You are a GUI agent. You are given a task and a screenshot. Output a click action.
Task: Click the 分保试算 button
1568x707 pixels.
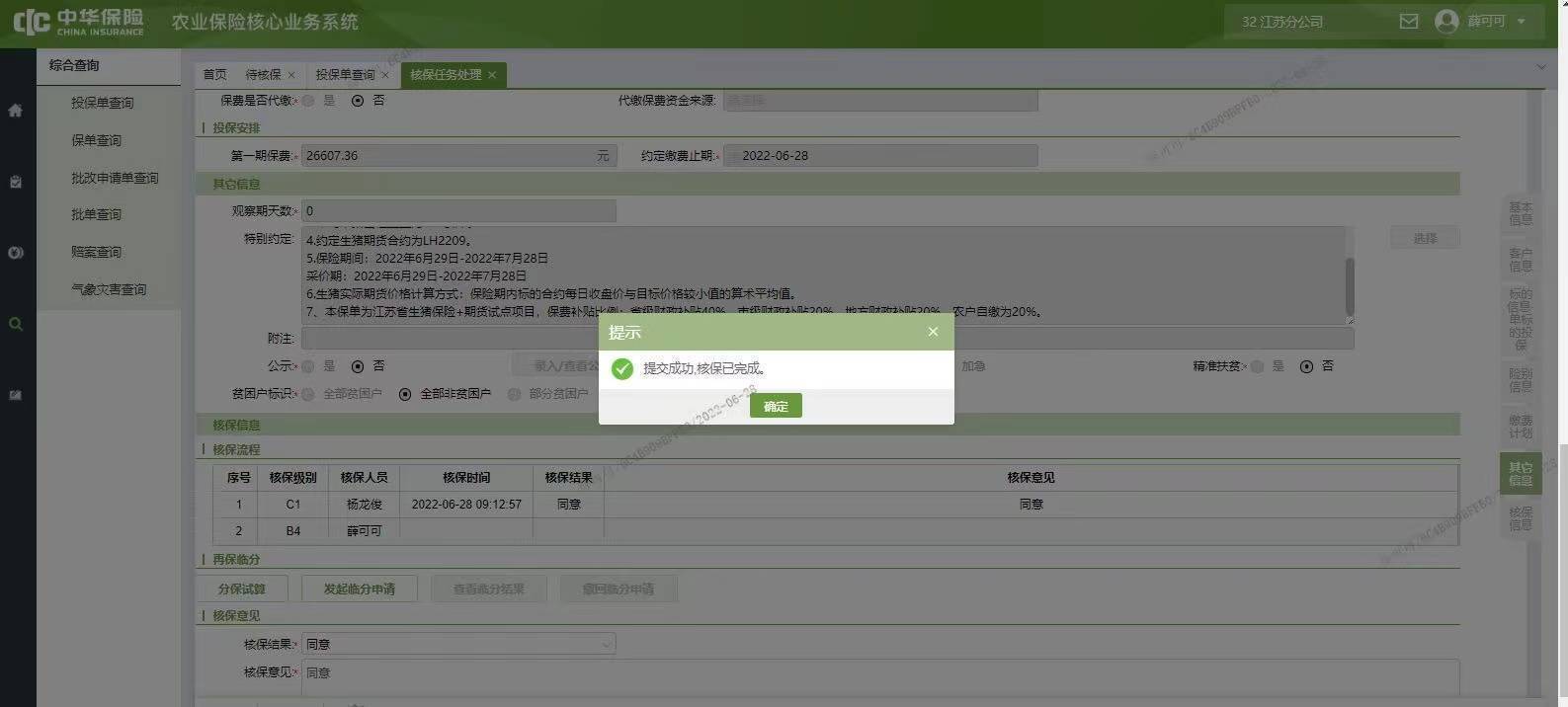(x=242, y=589)
